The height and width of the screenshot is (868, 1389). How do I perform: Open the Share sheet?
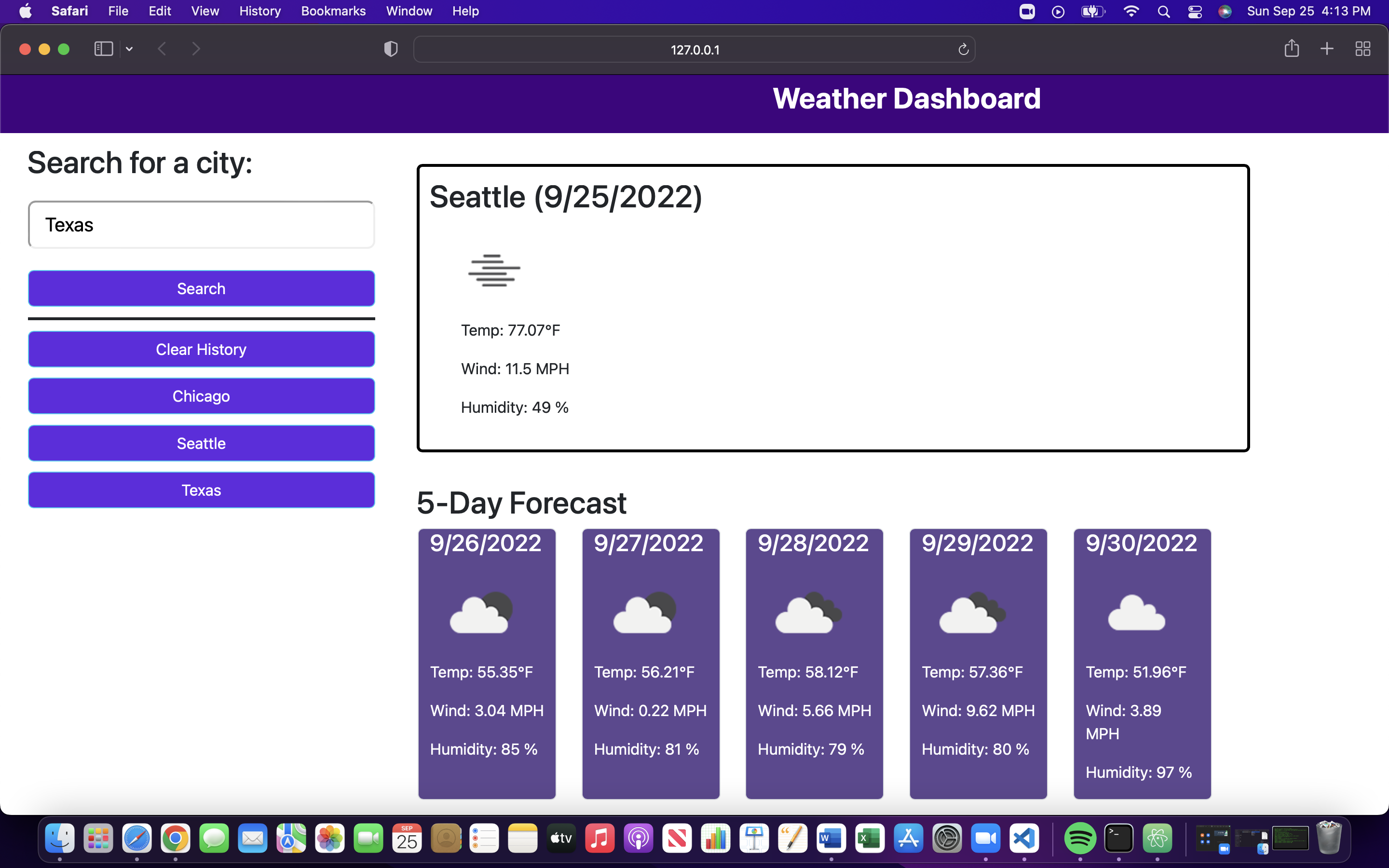pos(1292,49)
